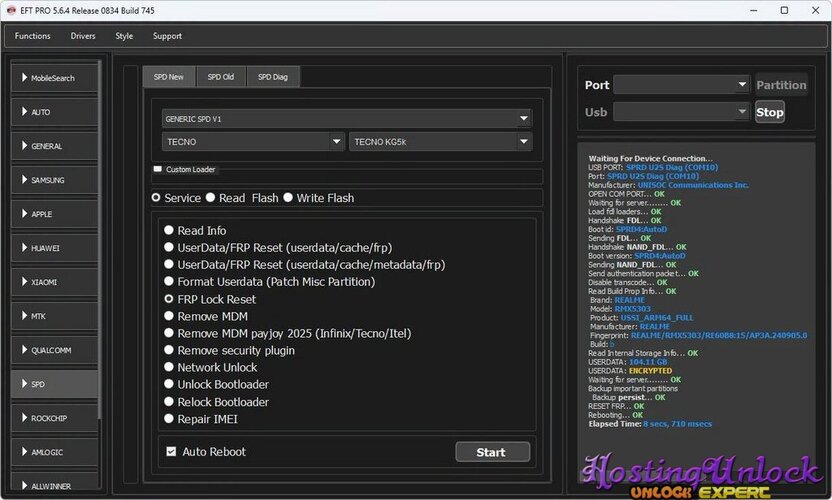This screenshot has height=500, width=832.
Task: Select the Relock Bootloader option
Action: click(169, 401)
